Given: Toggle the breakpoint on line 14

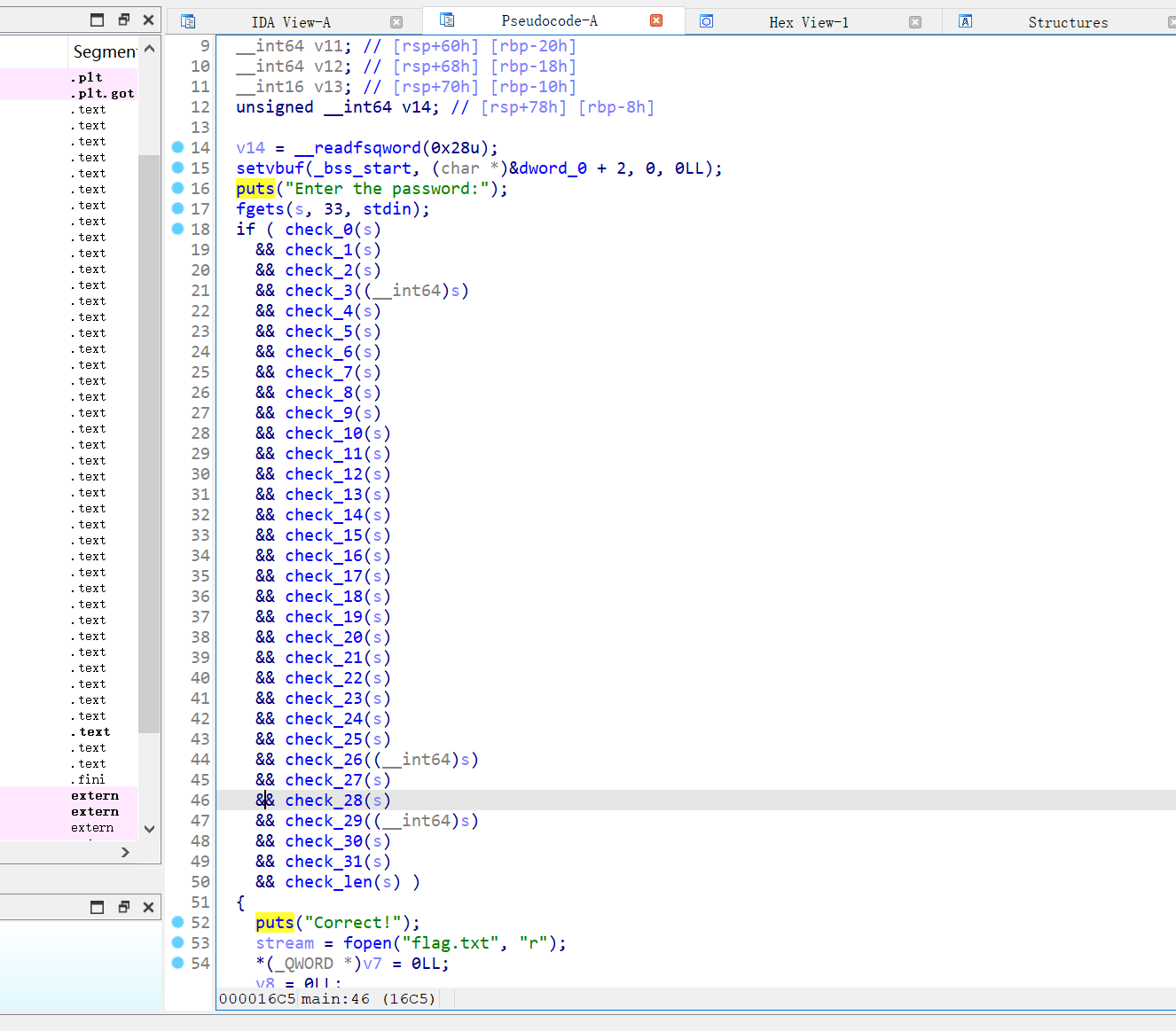Looking at the screenshot, I should pyautogui.click(x=178, y=147).
